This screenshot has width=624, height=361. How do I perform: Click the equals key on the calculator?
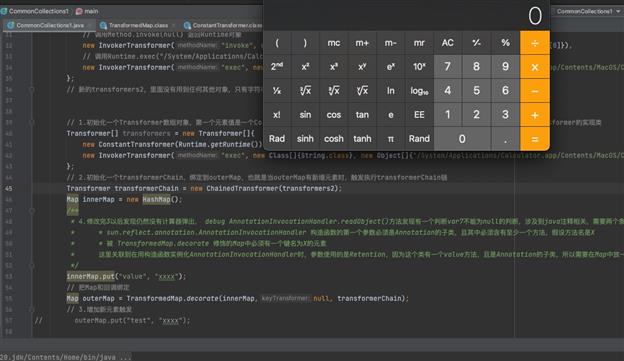535,139
